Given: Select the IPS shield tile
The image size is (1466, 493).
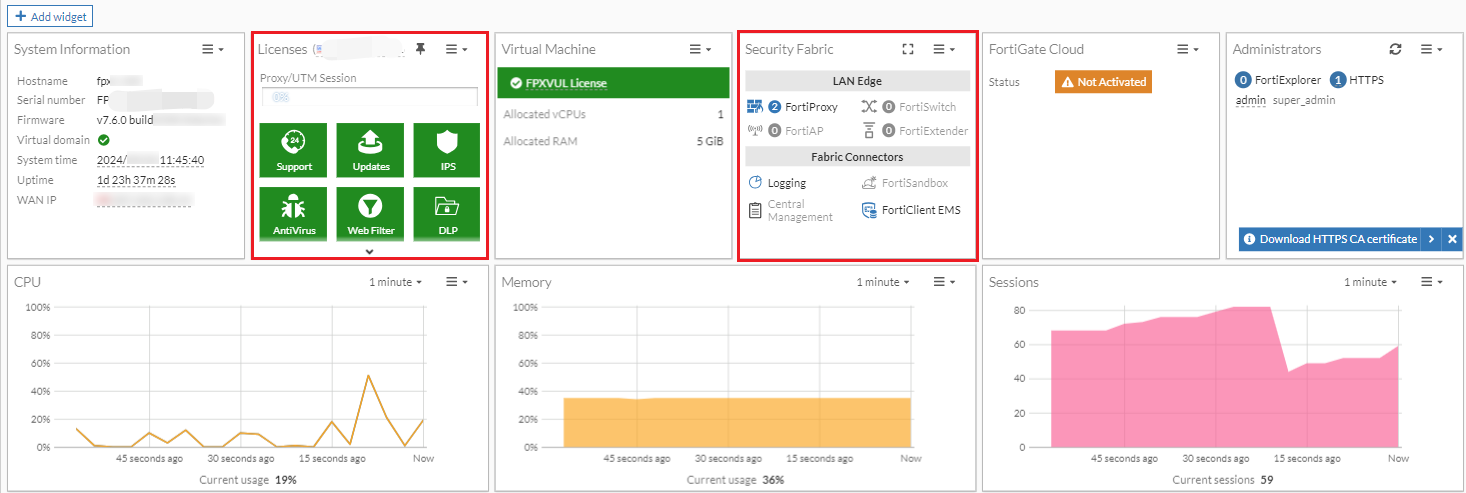Looking at the screenshot, I should [447, 149].
